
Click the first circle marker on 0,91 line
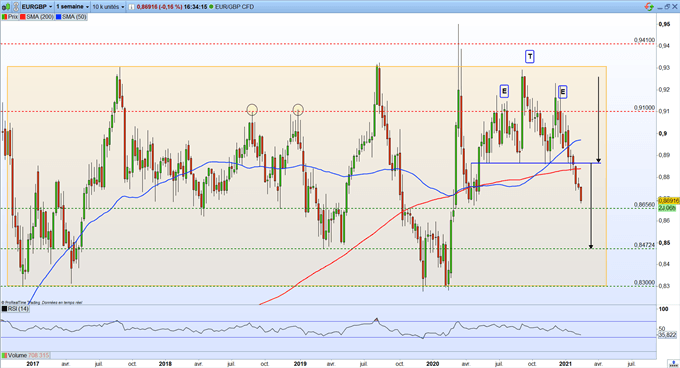[x=252, y=110]
